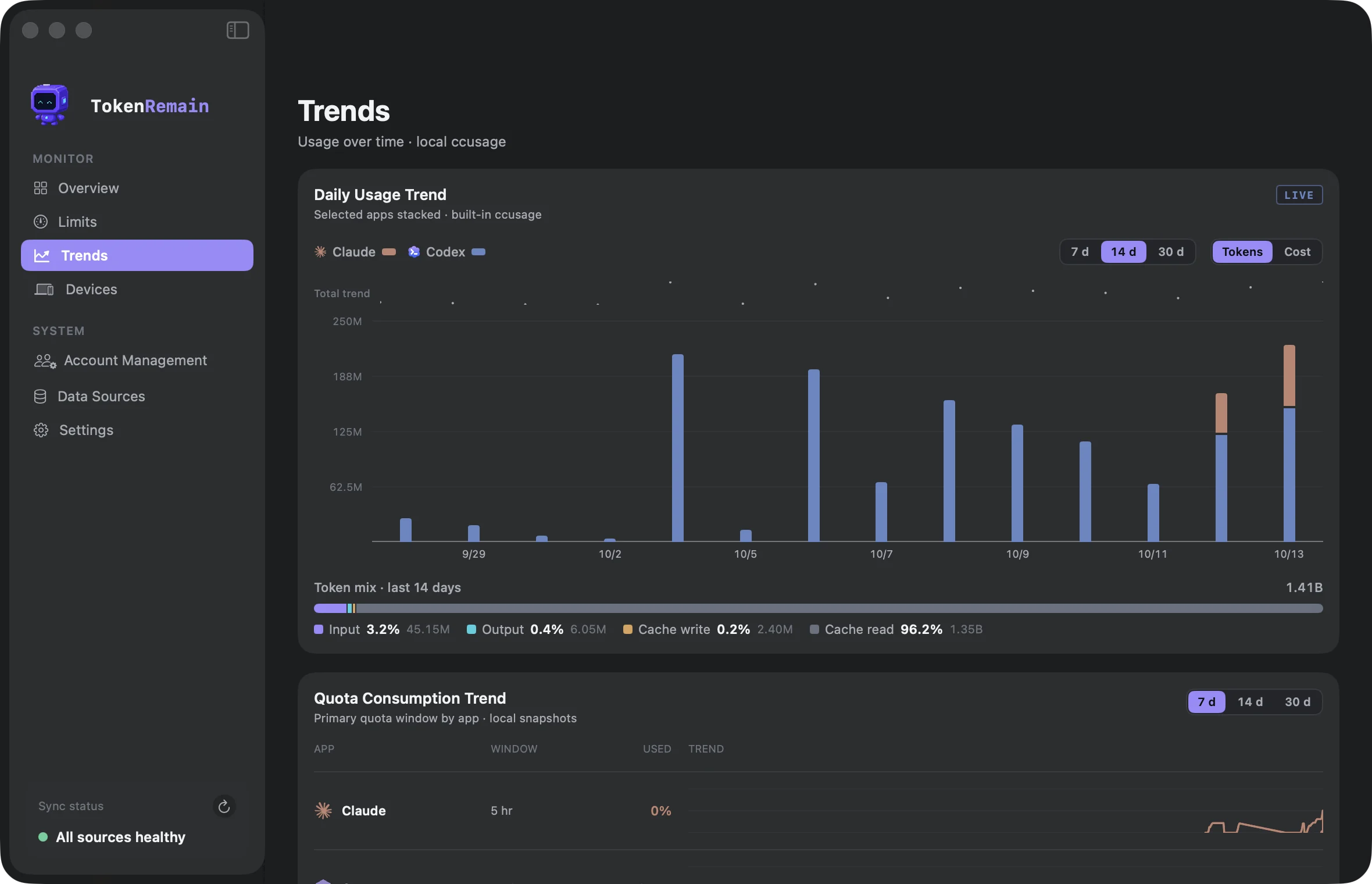This screenshot has height=884, width=1372.
Task: Toggle Claude series in chart legend
Action: [x=354, y=252]
